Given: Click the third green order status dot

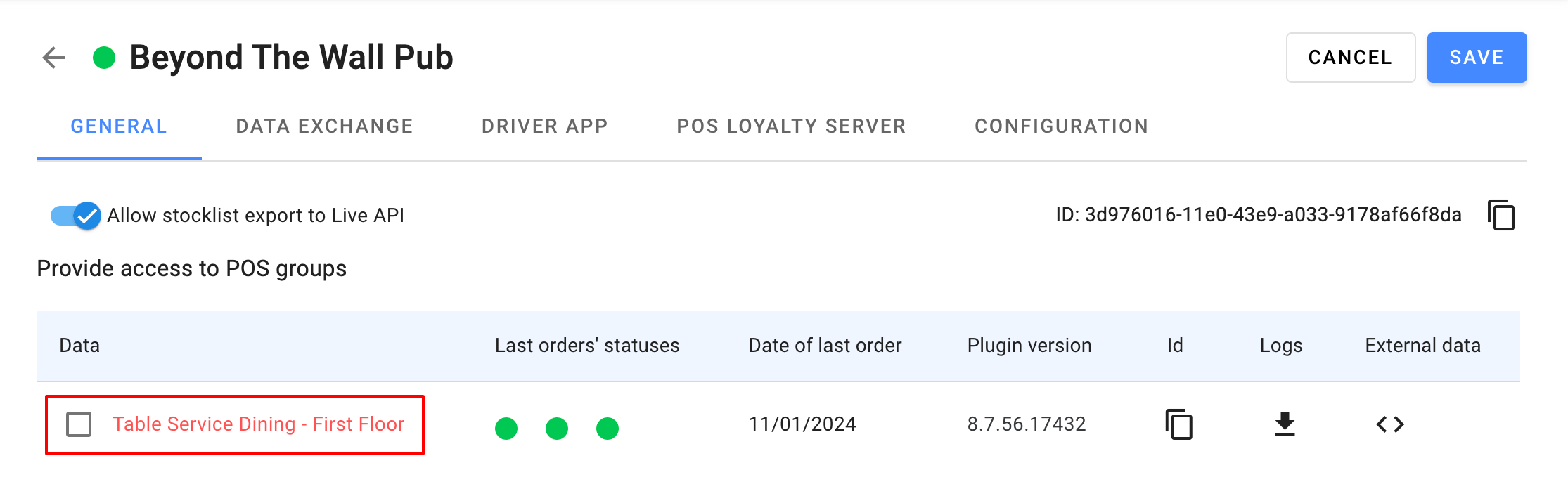Looking at the screenshot, I should (608, 428).
